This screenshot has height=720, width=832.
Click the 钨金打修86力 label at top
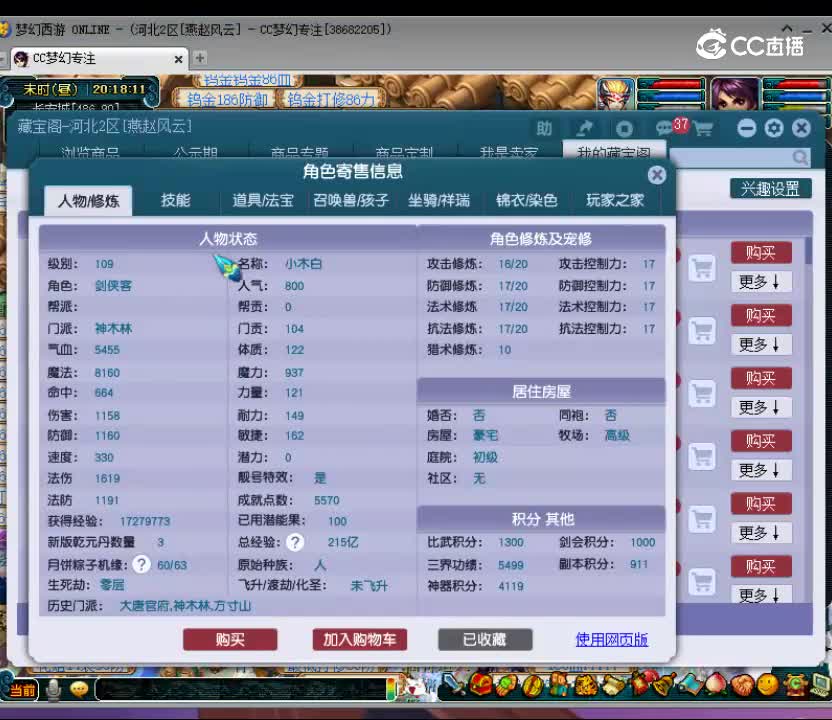point(331,99)
